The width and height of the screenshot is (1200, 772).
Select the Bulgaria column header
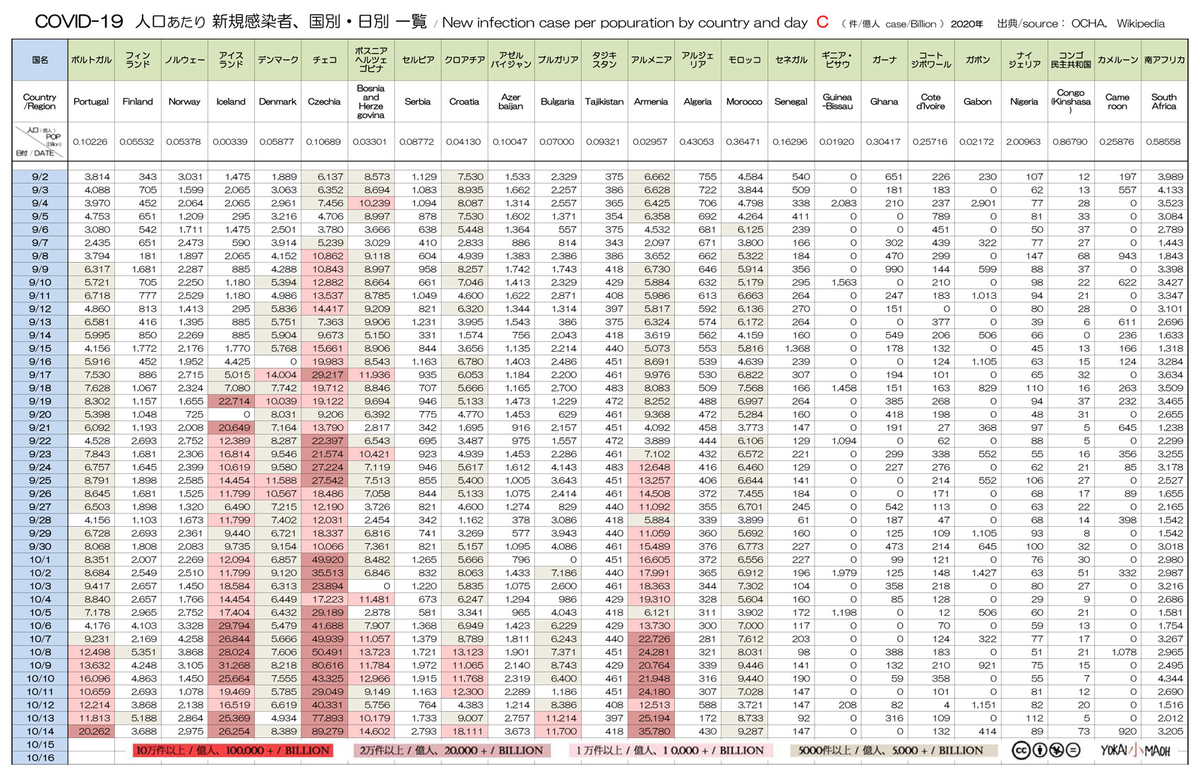(556, 102)
